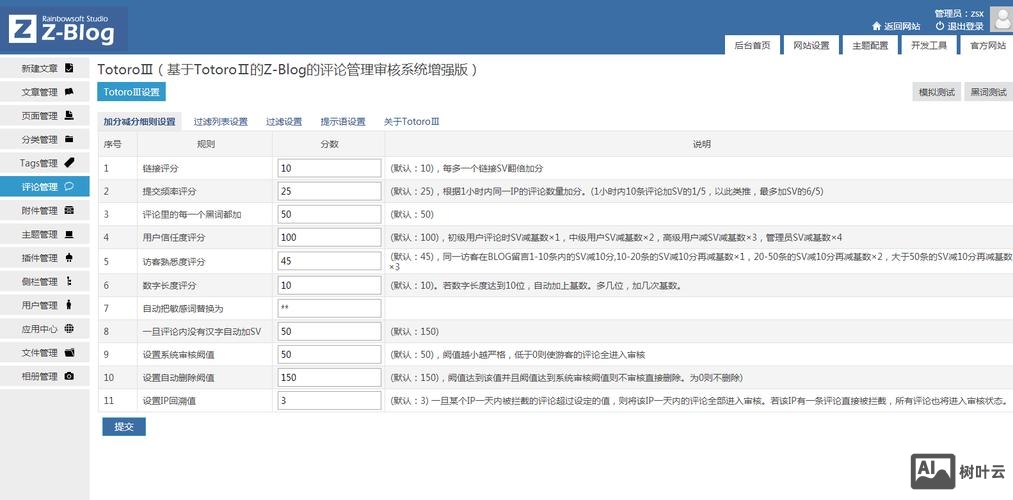
Task: Focus the 一旦评论内没有汉字自动加SV field
Action: pyautogui.click(x=329, y=331)
